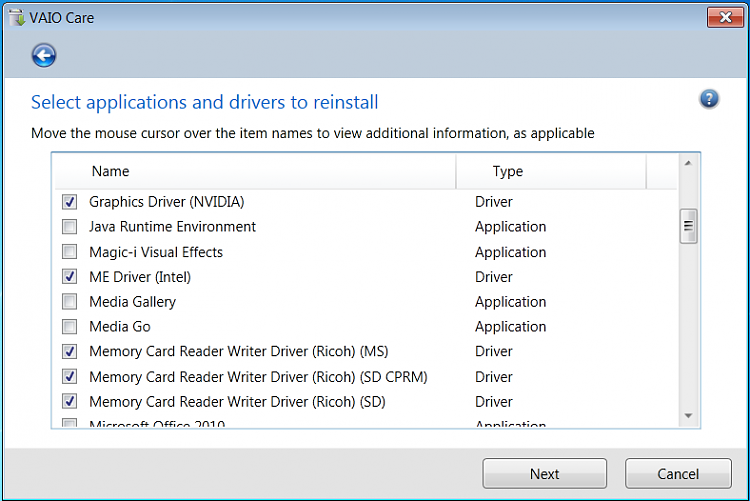This screenshot has height=501, width=750.
Task: Click the scrollbar down arrow
Action: click(688, 416)
